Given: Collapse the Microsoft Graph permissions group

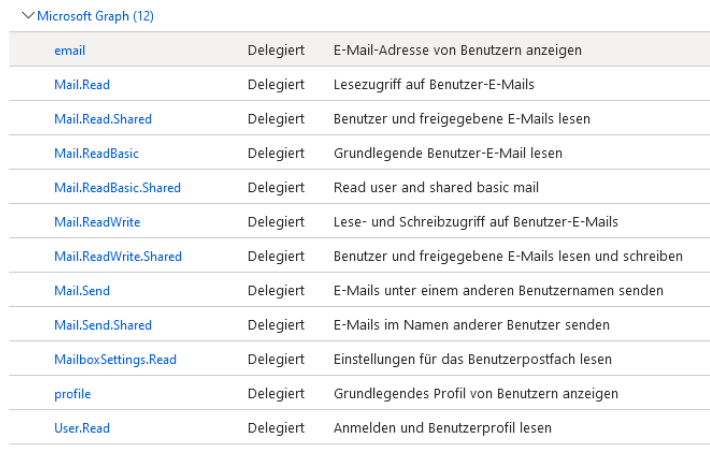Looking at the screenshot, I should (27, 16).
